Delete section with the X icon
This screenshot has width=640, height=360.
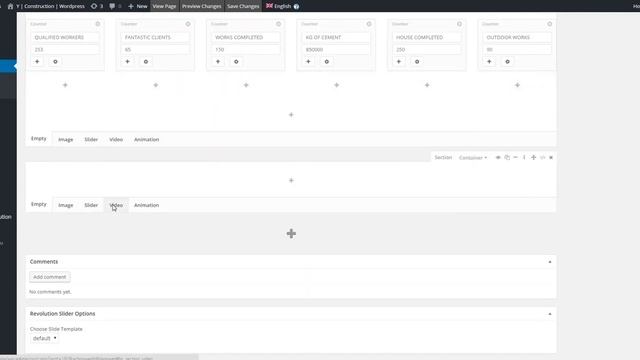coord(551,158)
